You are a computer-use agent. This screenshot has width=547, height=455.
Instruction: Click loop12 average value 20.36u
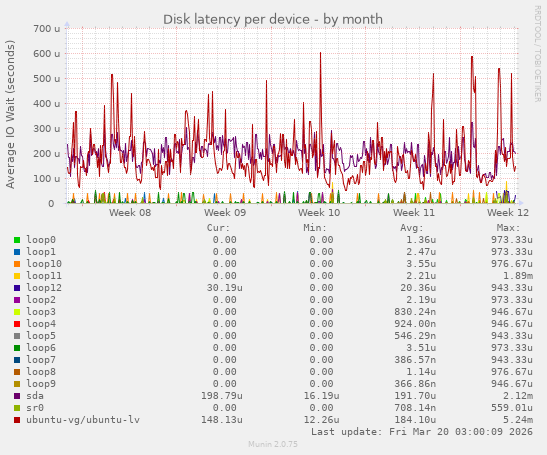[x=418, y=288]
